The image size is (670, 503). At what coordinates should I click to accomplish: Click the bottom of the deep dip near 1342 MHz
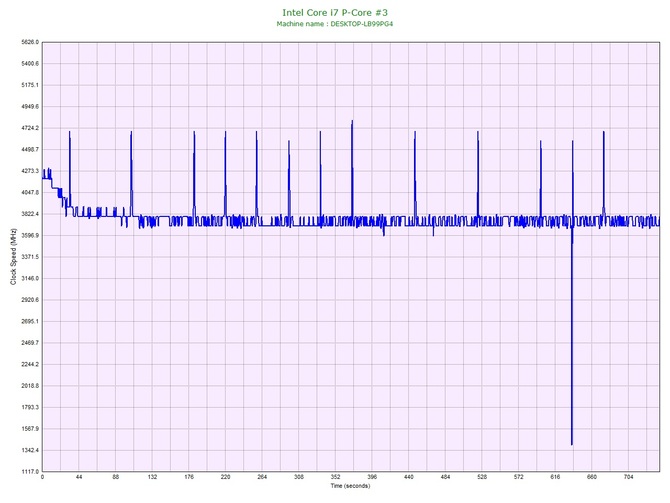pos(571,443)
